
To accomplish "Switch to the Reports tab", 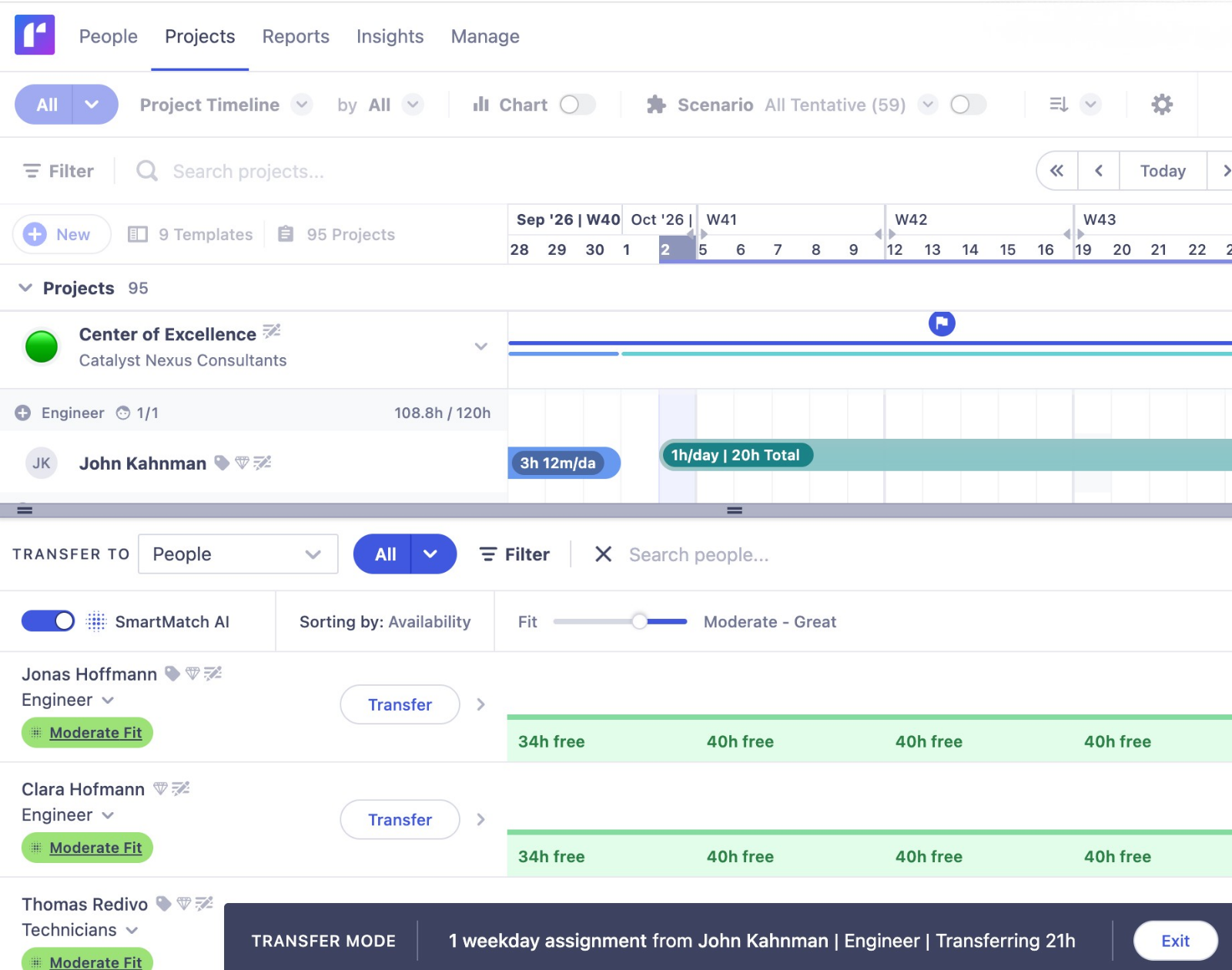I will (296, 36).
